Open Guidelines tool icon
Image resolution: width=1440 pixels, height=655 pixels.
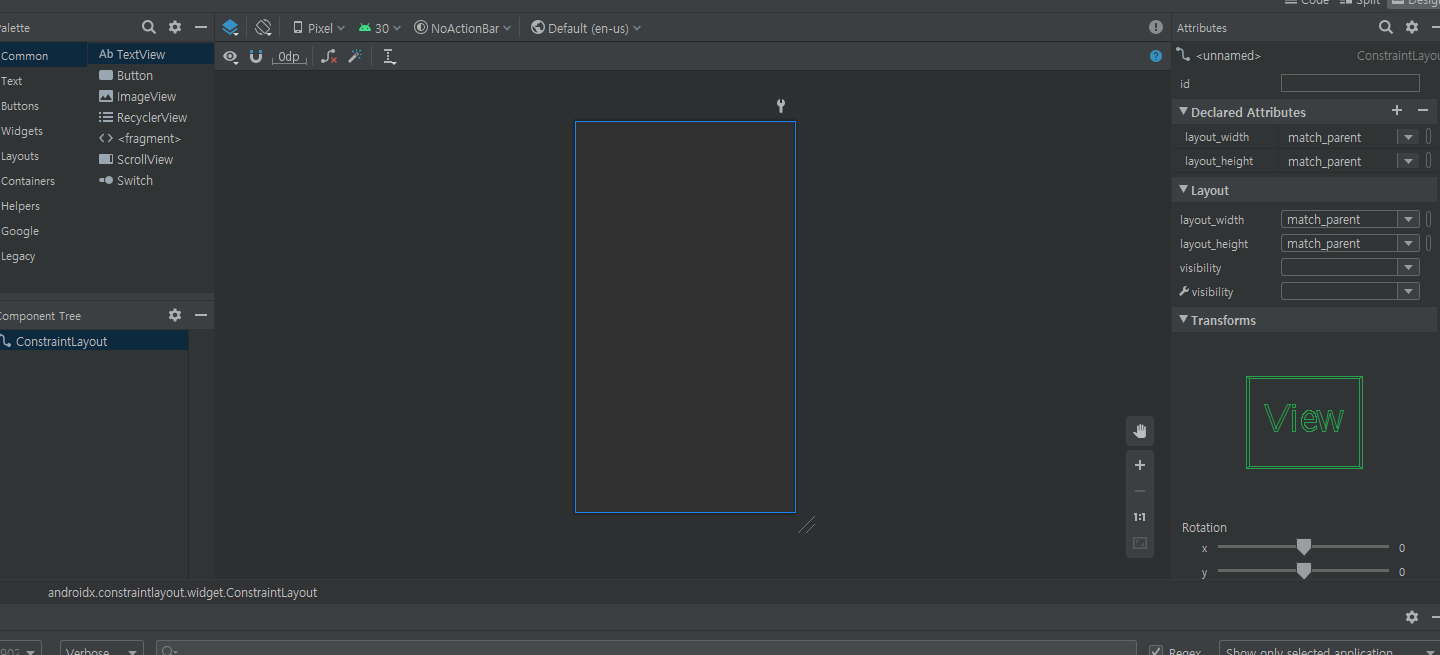(390, 57)
